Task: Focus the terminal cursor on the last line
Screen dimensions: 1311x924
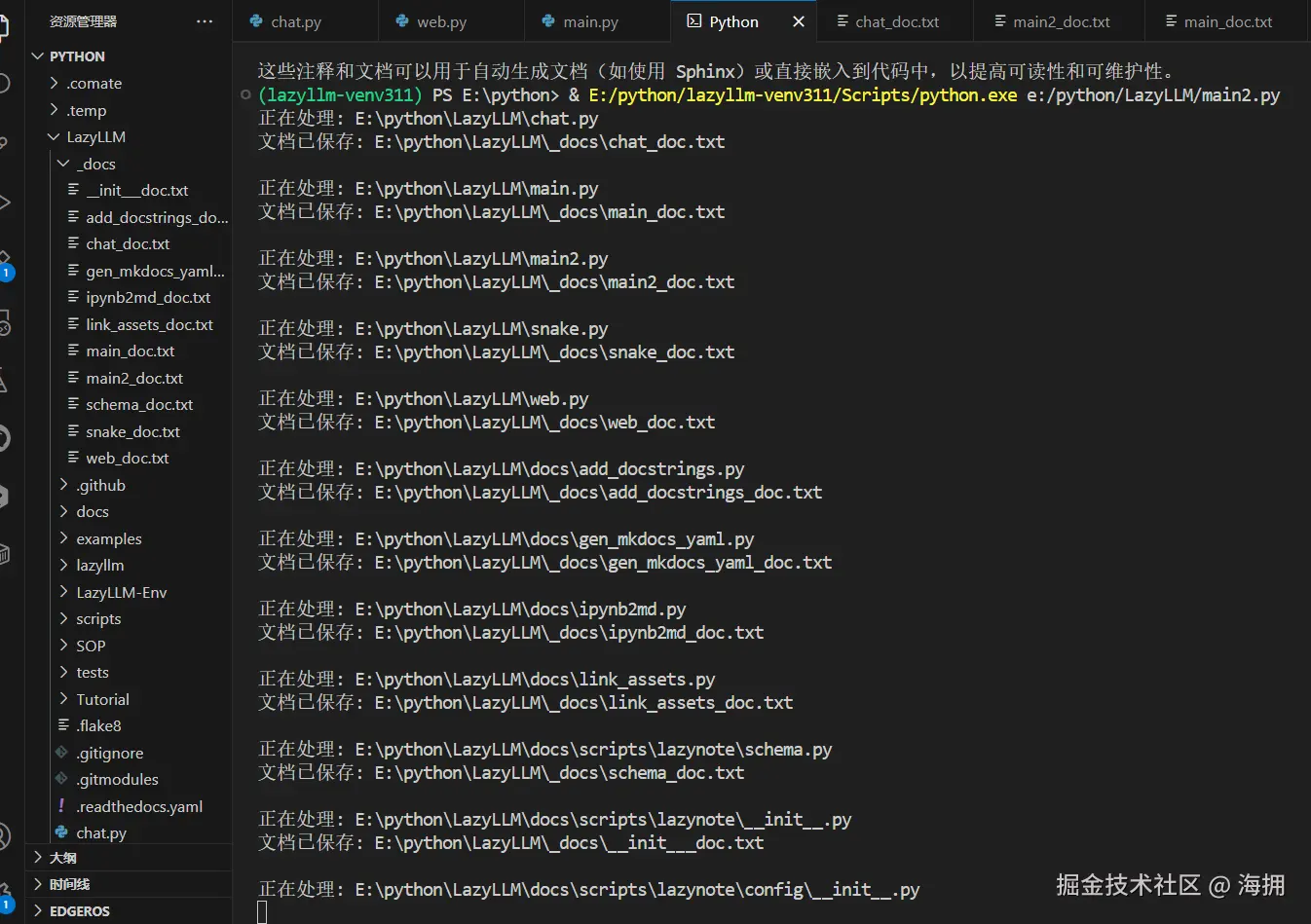Action: click(x=262, y=912)
